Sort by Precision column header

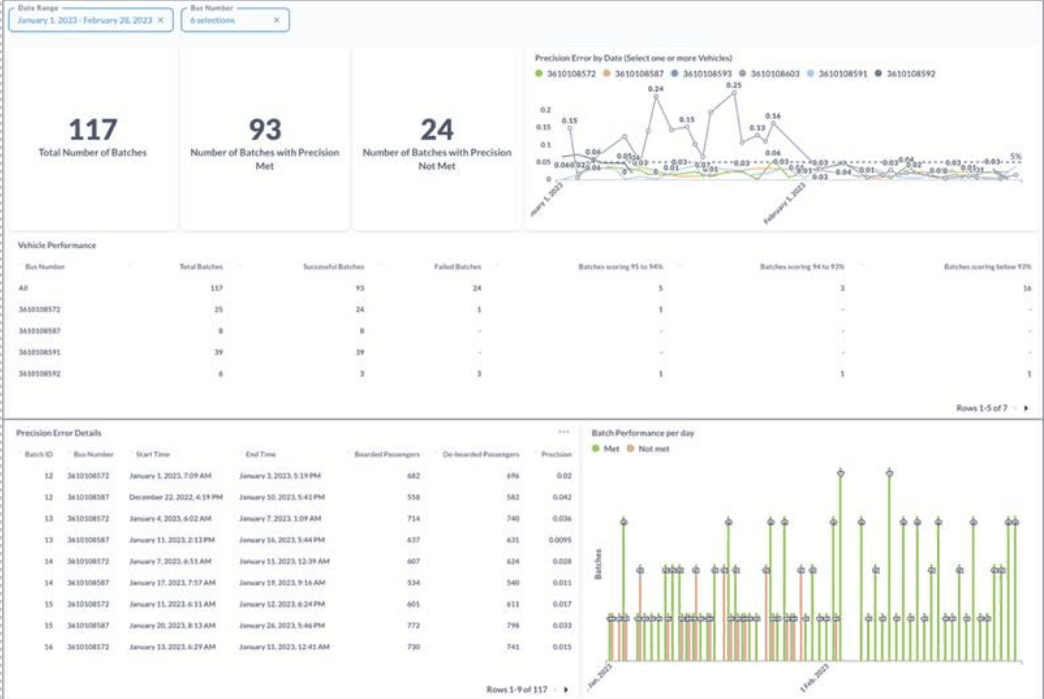(x=557, y=455)
